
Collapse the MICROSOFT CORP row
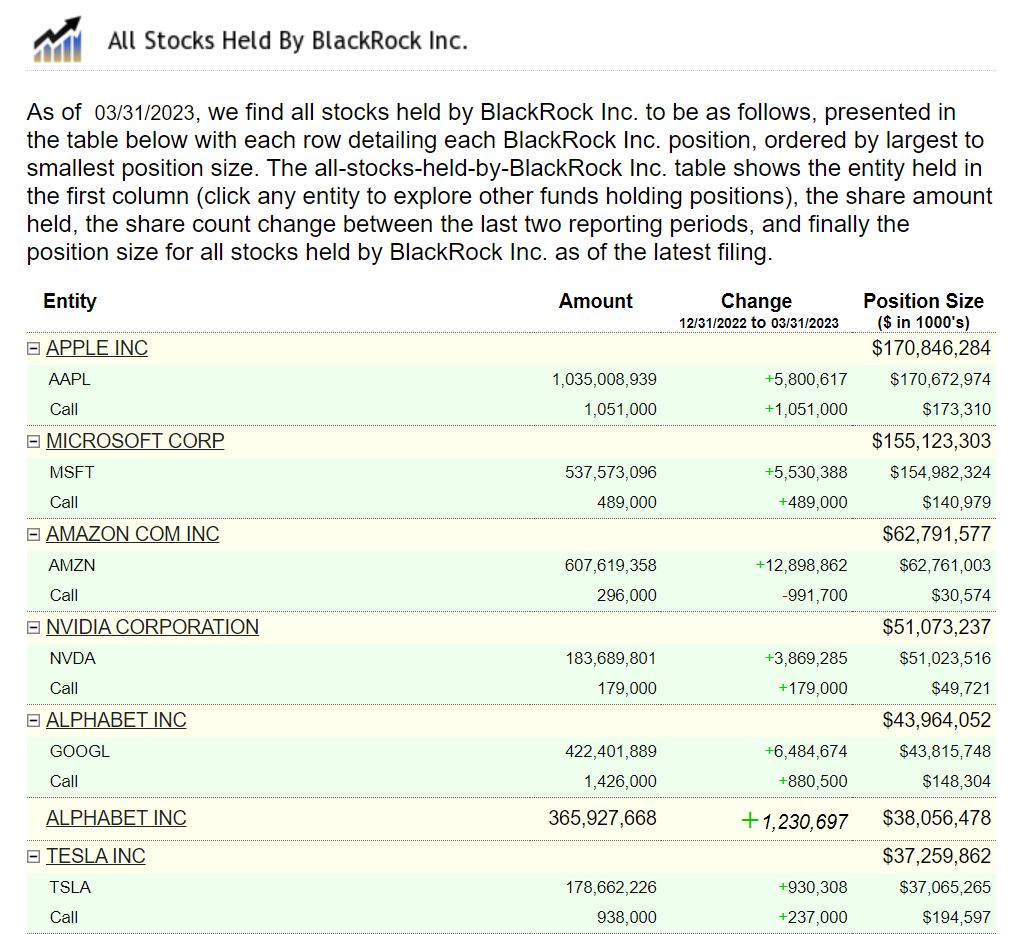point(33,442)
